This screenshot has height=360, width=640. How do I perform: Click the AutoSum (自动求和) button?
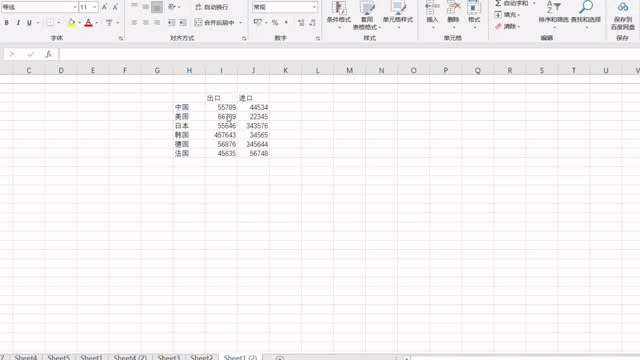[x=511, y=3]
